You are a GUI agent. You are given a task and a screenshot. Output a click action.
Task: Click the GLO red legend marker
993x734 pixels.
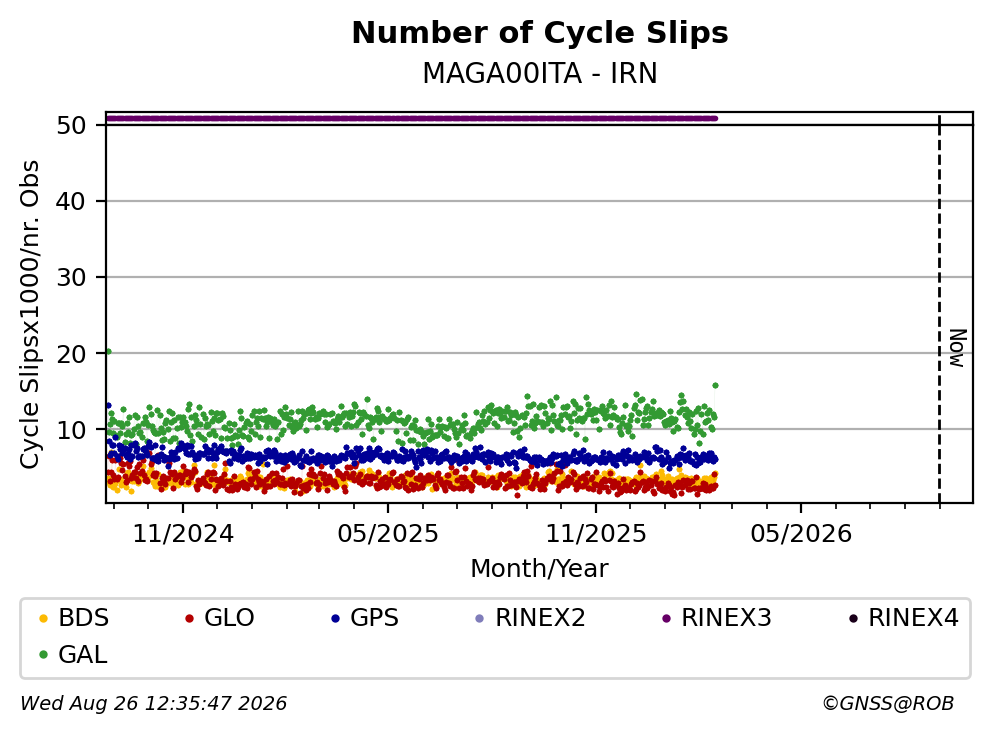coord(189,618)
